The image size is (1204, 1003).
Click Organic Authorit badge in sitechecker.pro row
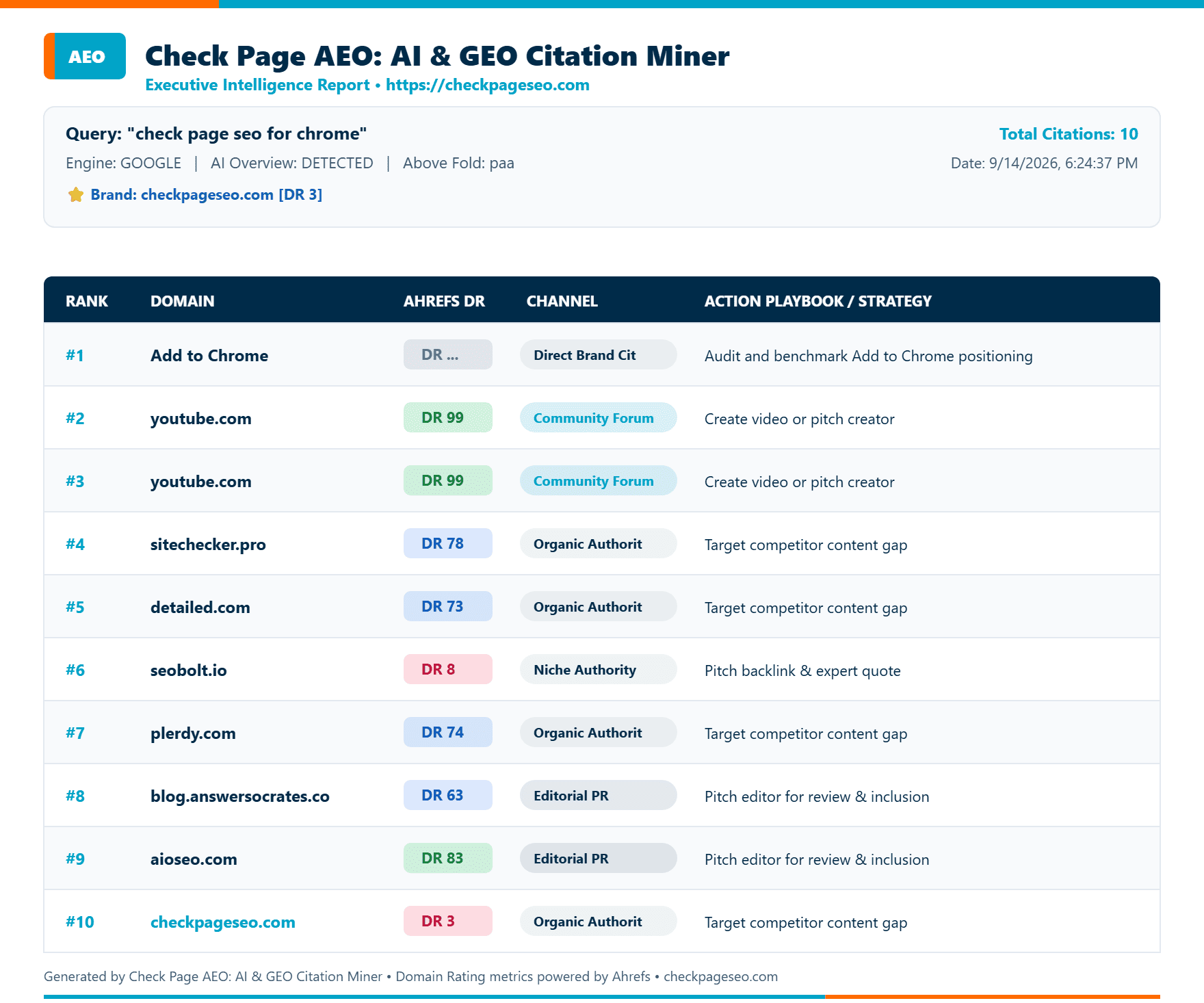(598, 543)
